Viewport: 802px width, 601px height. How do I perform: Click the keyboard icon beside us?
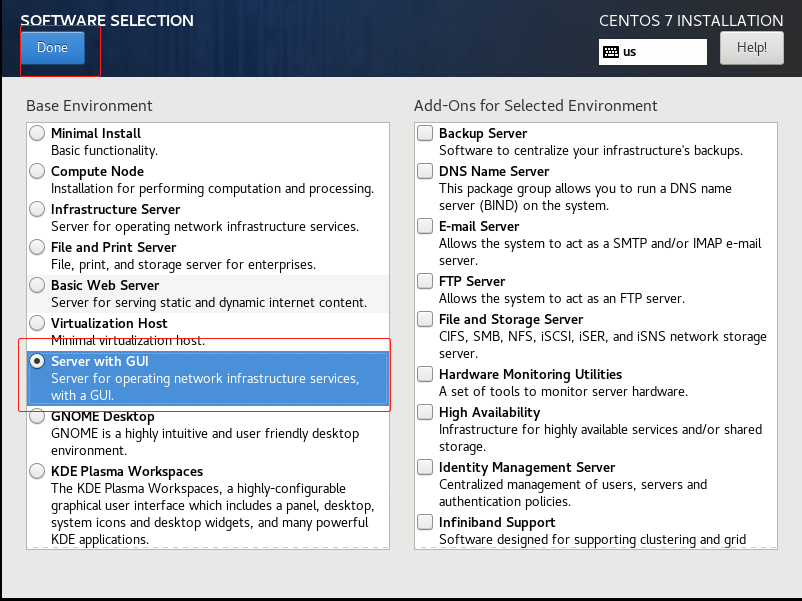611,52
